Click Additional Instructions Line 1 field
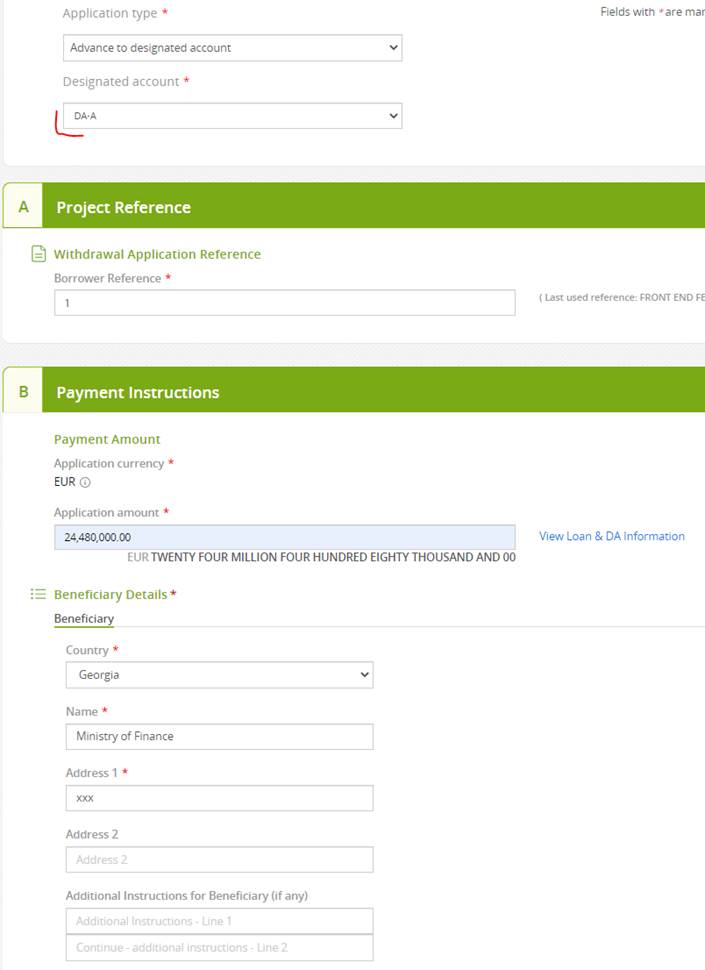The height and width of the screenshot is (970, 705). pos(219,921)
